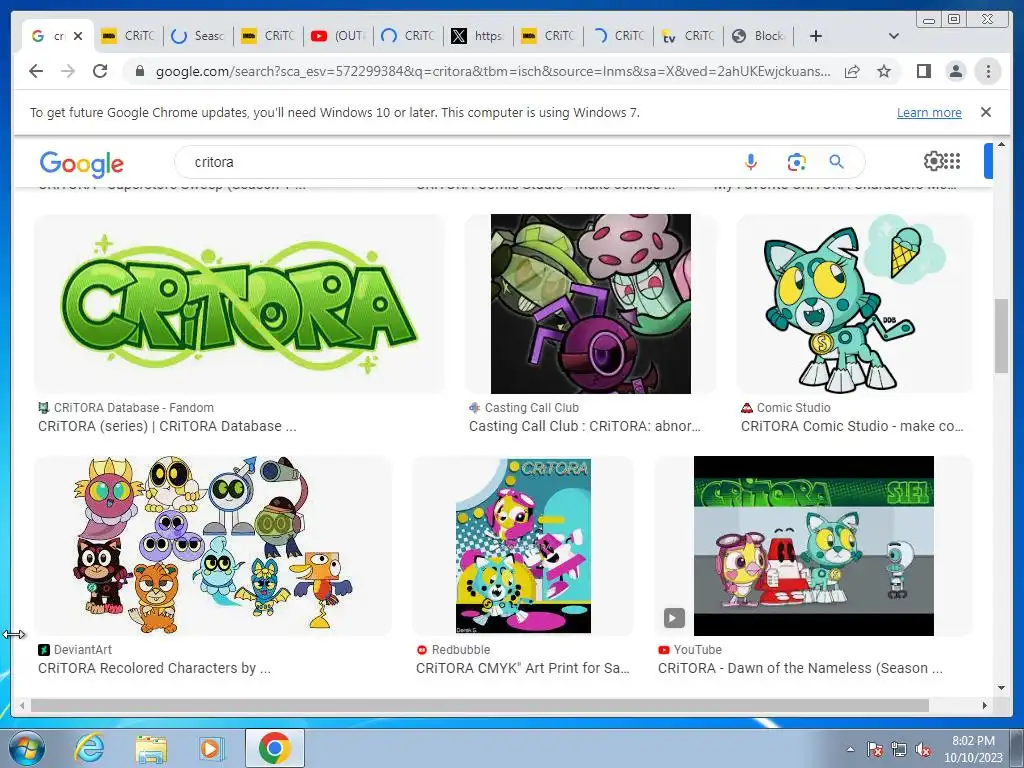Click horizontal scrollbar left arrow

(x=22, y=705)
